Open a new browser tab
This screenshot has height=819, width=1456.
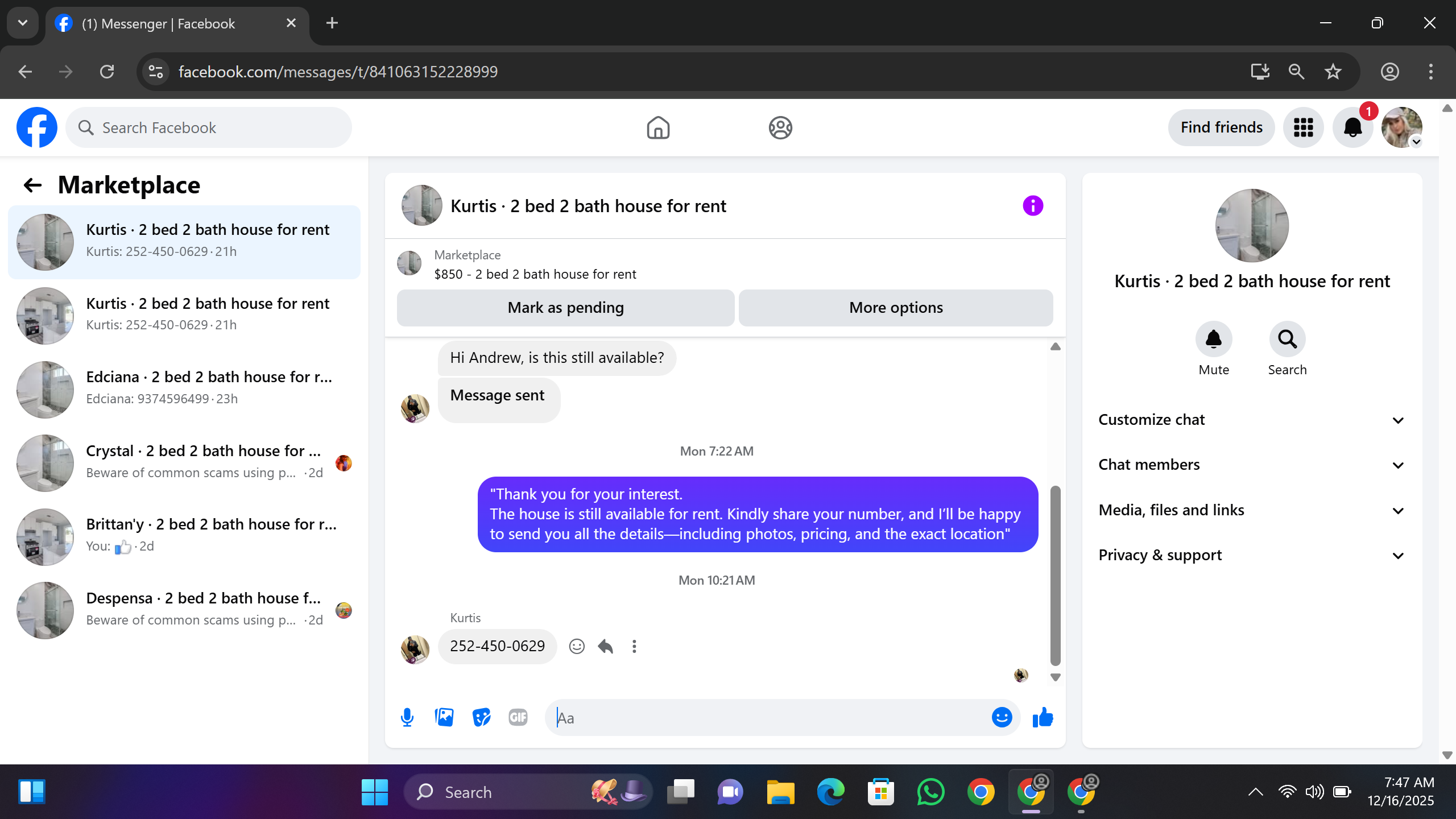(332, 23)
